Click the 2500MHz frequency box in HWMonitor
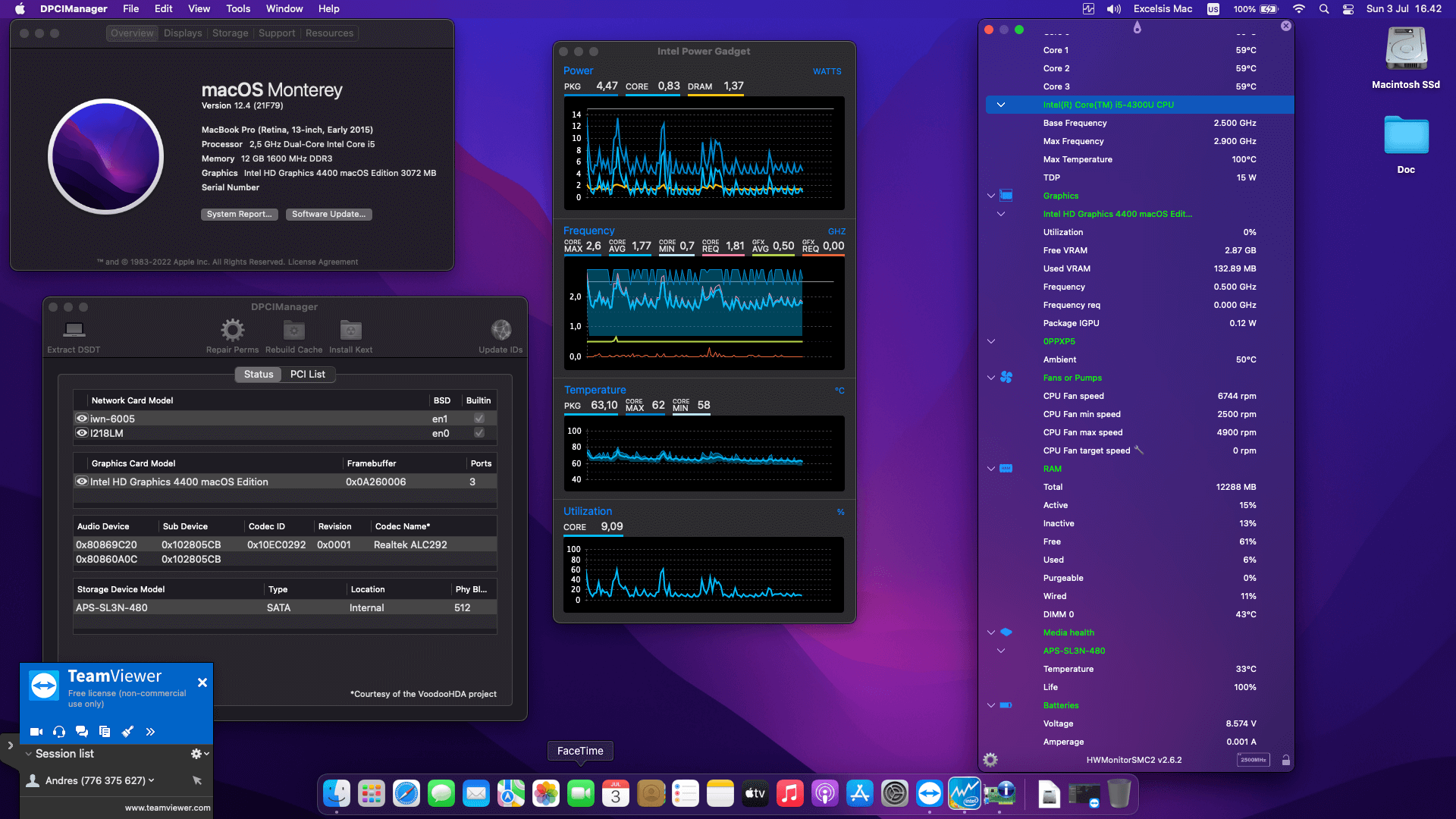This screenshot has width=1456, height=819. click(1254, 760)
